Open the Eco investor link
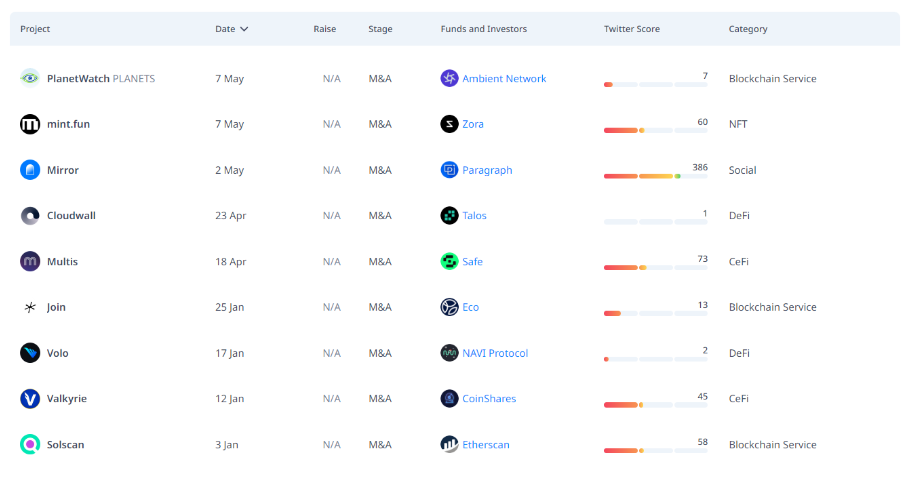Screen dimensions: 914x479 click(470, 307)
